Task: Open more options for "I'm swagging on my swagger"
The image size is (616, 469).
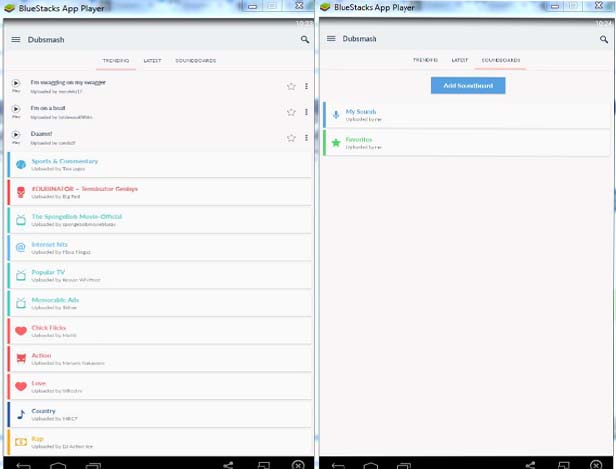Action: click(306, 86)
